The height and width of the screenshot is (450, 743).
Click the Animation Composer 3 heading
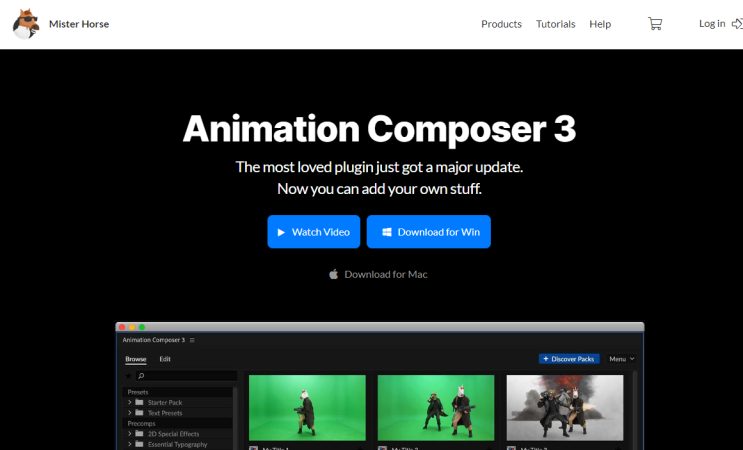pos(379,128)
